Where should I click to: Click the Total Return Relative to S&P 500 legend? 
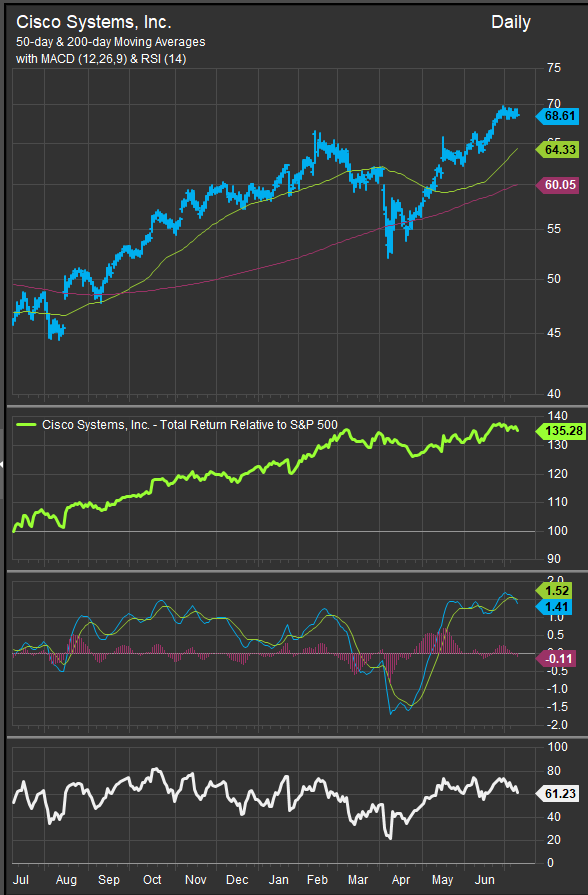(x=190, y=425)
